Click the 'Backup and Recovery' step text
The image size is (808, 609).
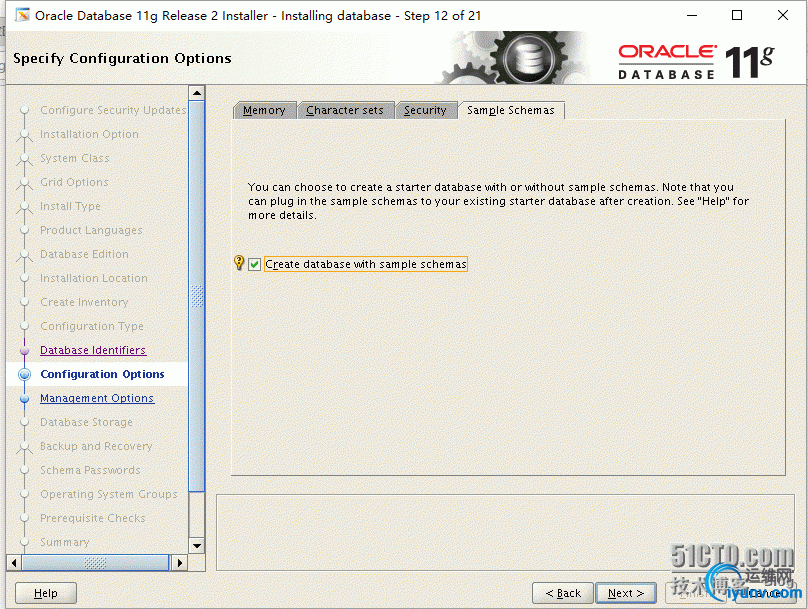pos(96,446)
